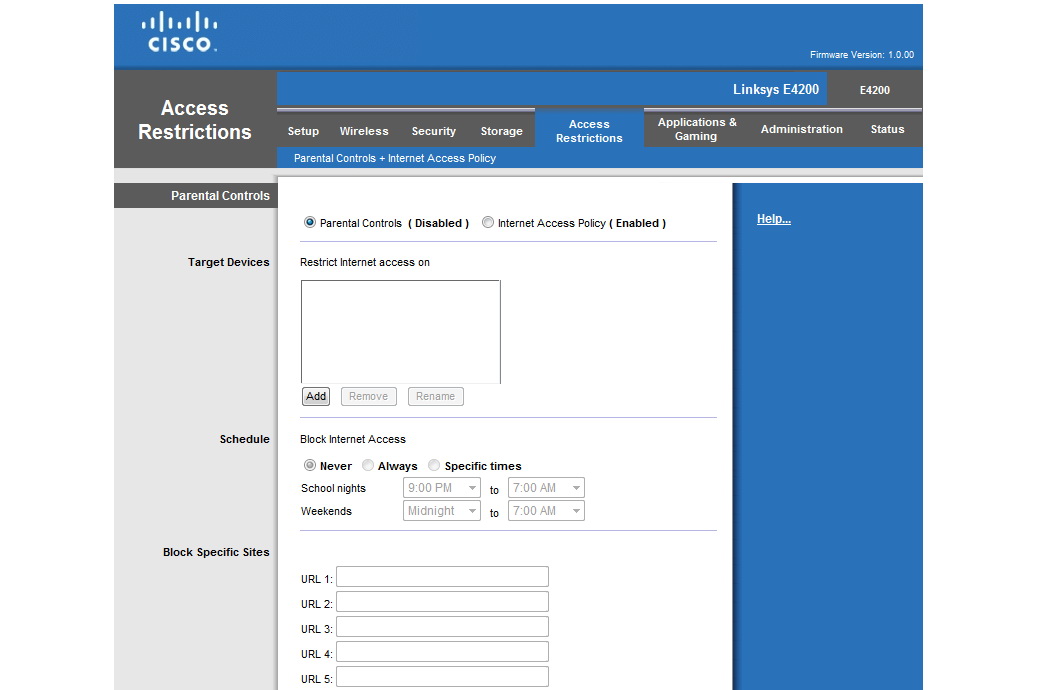The height and width of the screenshot is (690, 1040).
Task: Select the Specific times schedule option
Action: (434, 466)
